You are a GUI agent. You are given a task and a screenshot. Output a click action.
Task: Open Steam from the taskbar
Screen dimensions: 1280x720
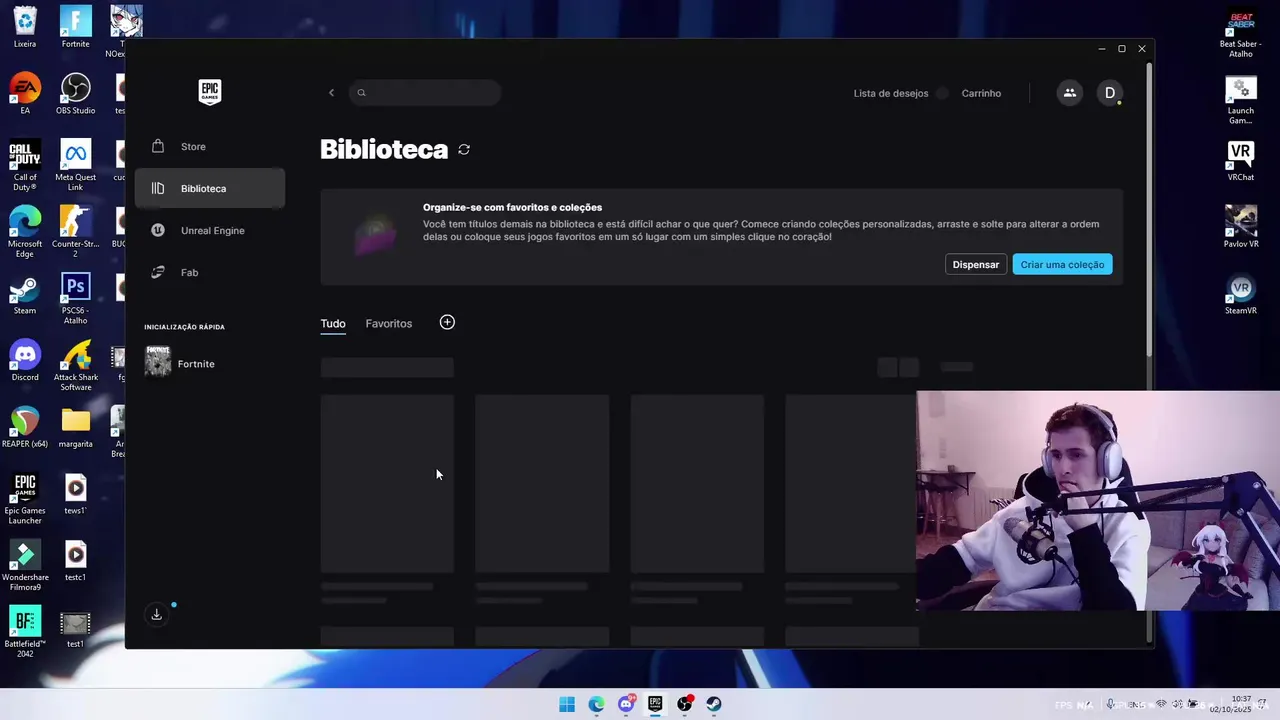[714, 704]
